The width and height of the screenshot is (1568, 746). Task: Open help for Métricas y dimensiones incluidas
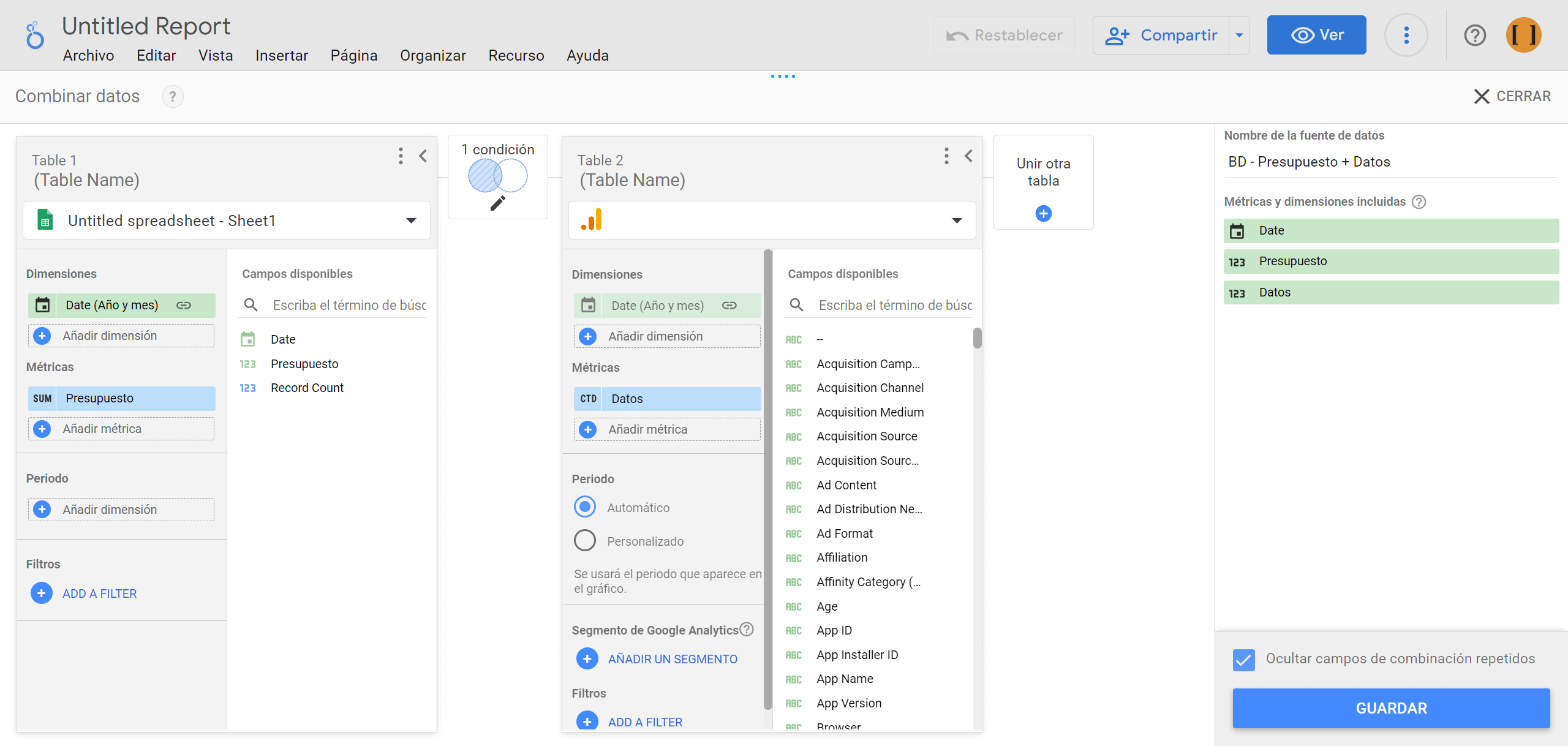[1419, 202]
